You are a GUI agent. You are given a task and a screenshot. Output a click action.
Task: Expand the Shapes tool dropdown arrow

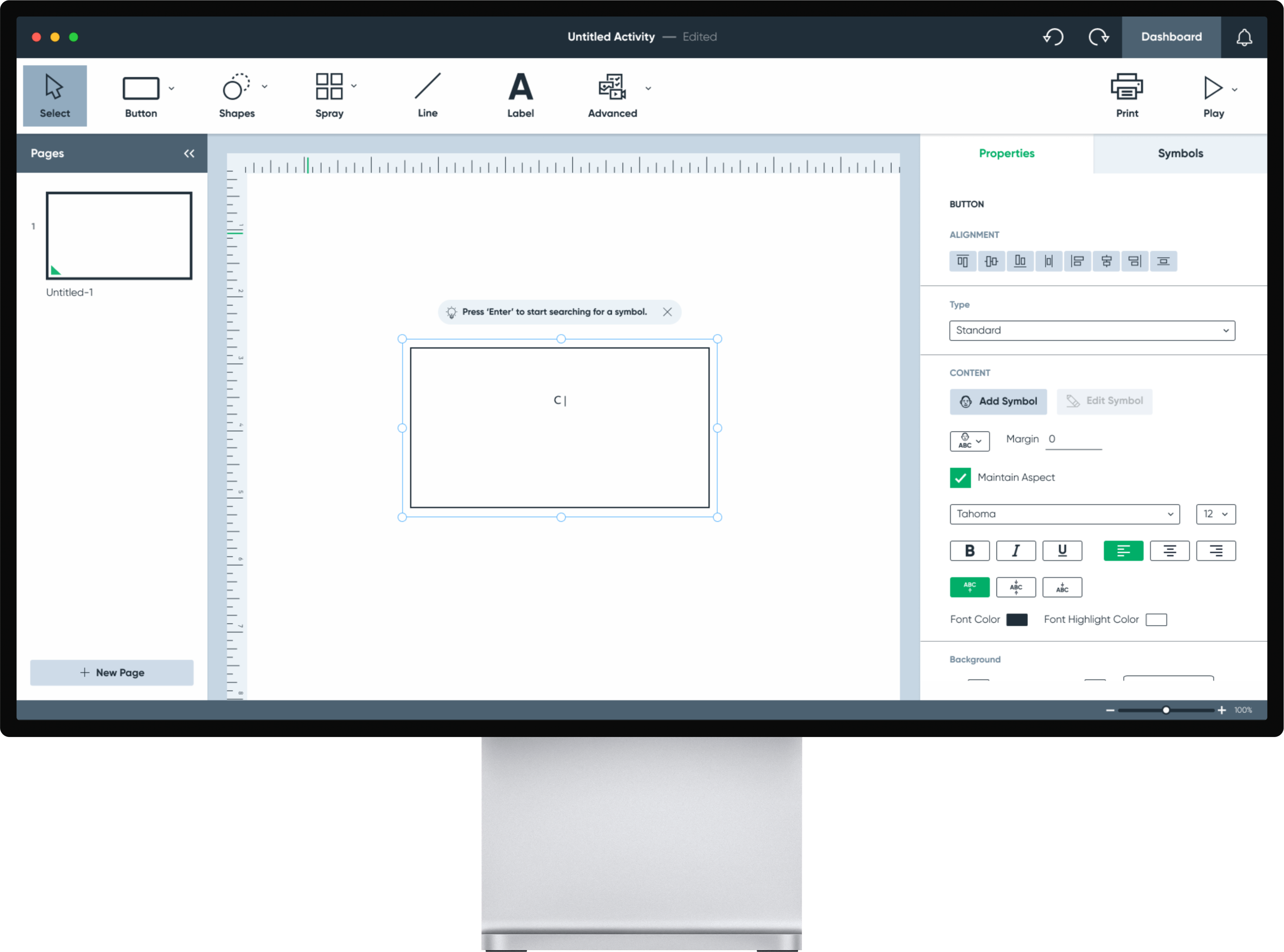[x=264, y=86]
